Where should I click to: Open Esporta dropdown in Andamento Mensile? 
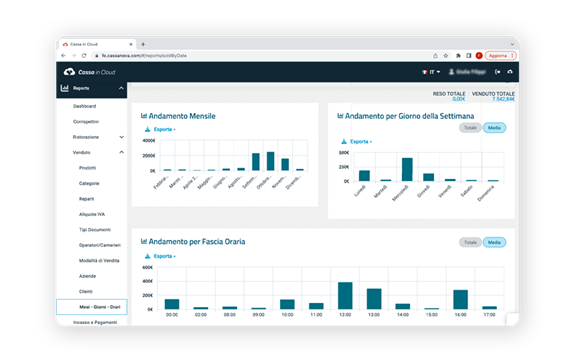(161, 129)
